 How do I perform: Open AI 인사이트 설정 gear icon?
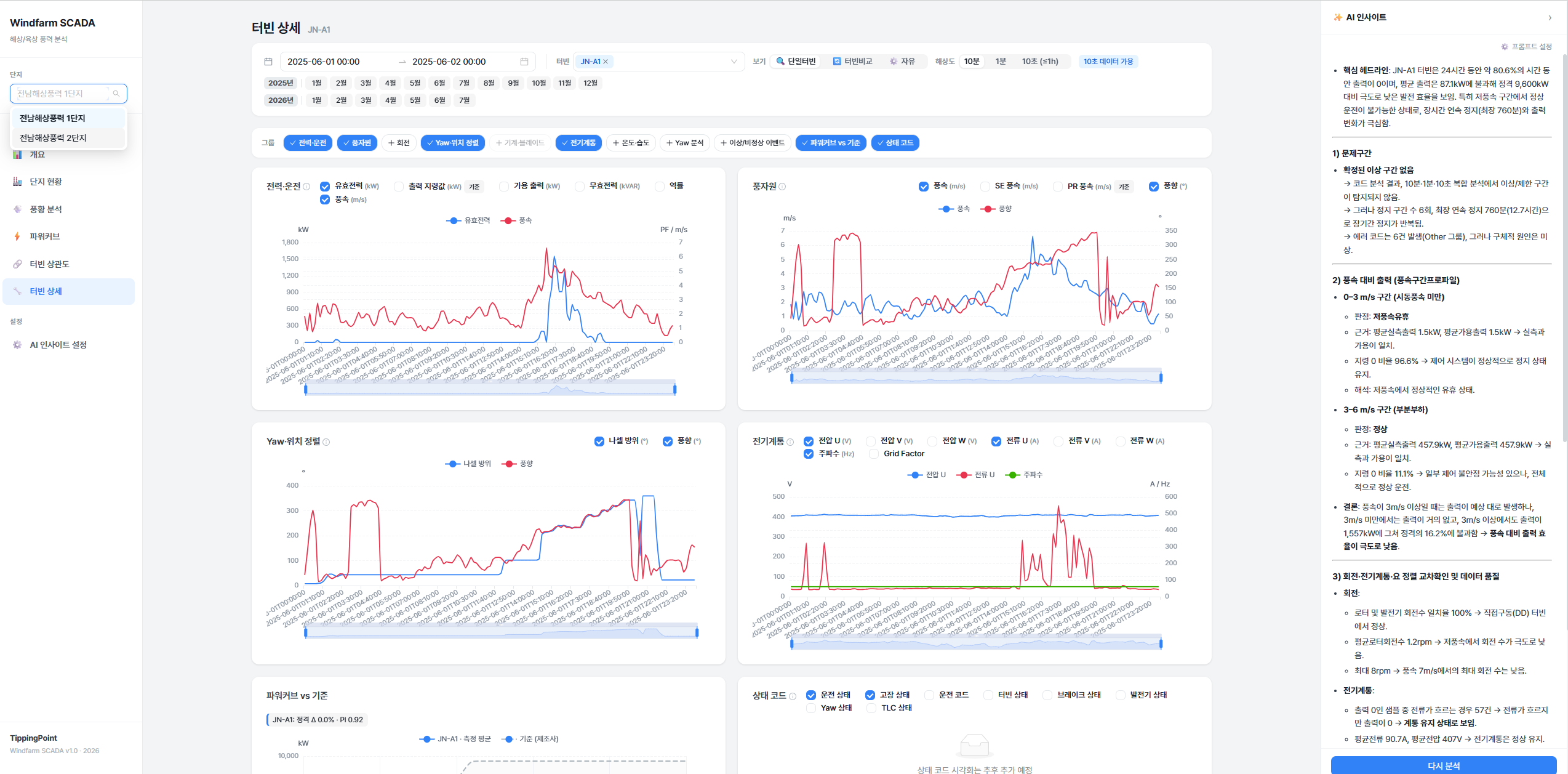pyautogui.click(x=17, y=345)
